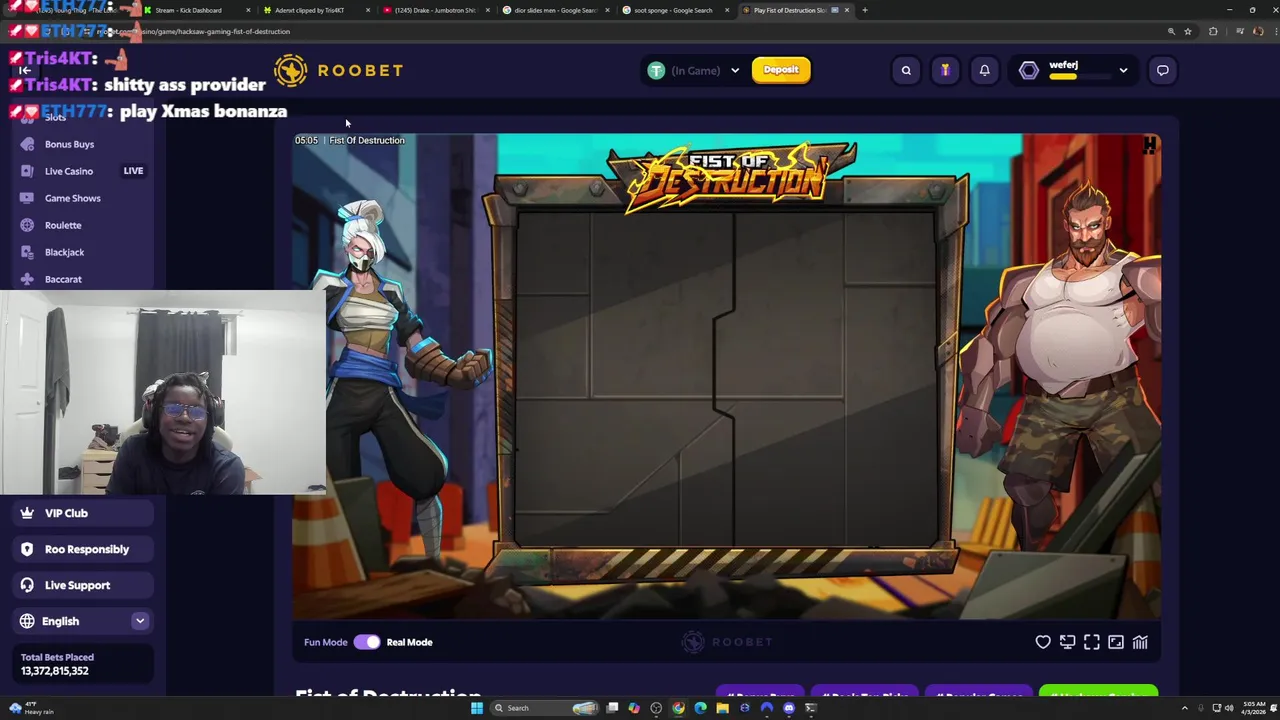This screenshot has height=720, width=1280.
Task: Click the Live Support headset icon
Action: 27,585
